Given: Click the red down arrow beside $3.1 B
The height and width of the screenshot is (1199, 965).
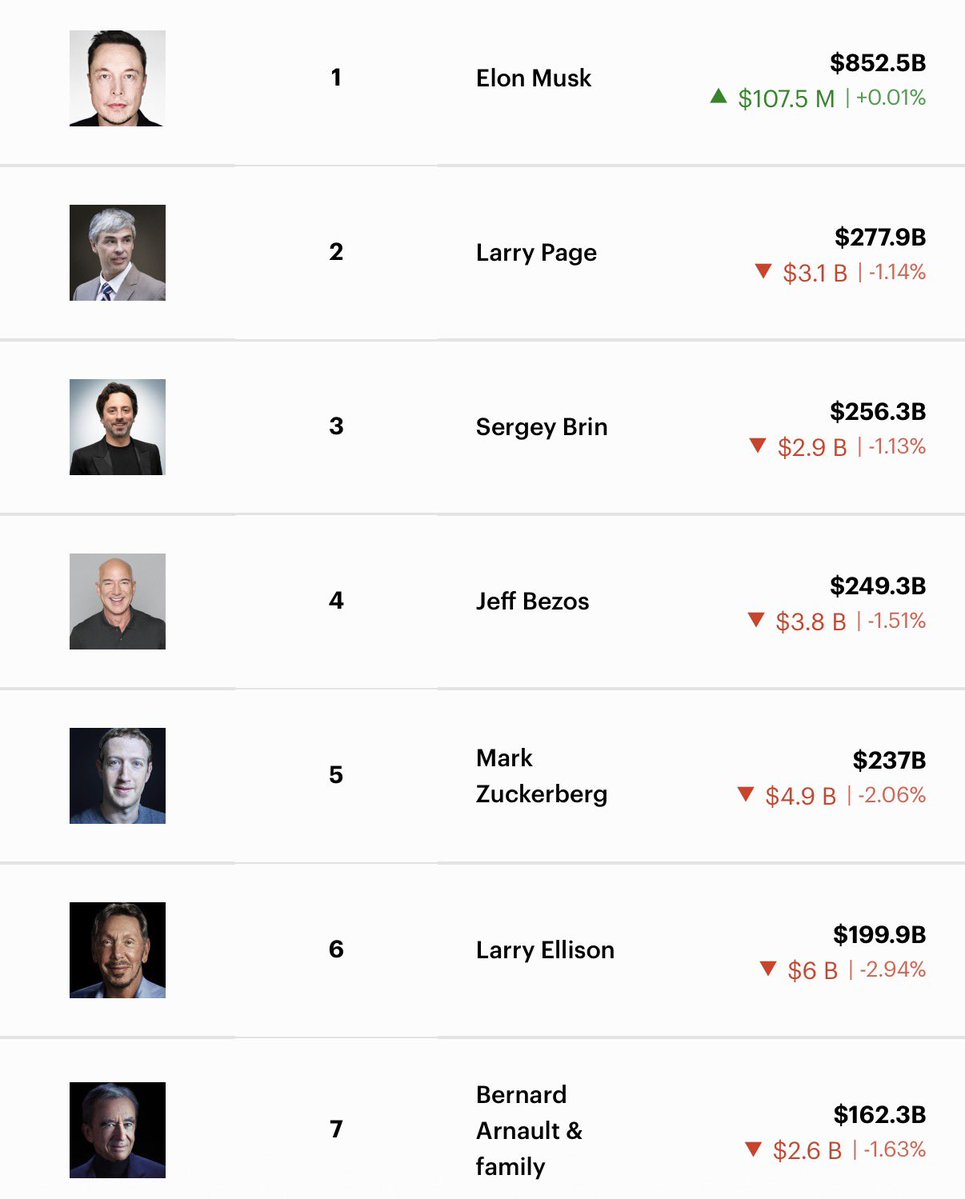Looking at the screenshot, I should pyautogui.click(x=764, y=271).
